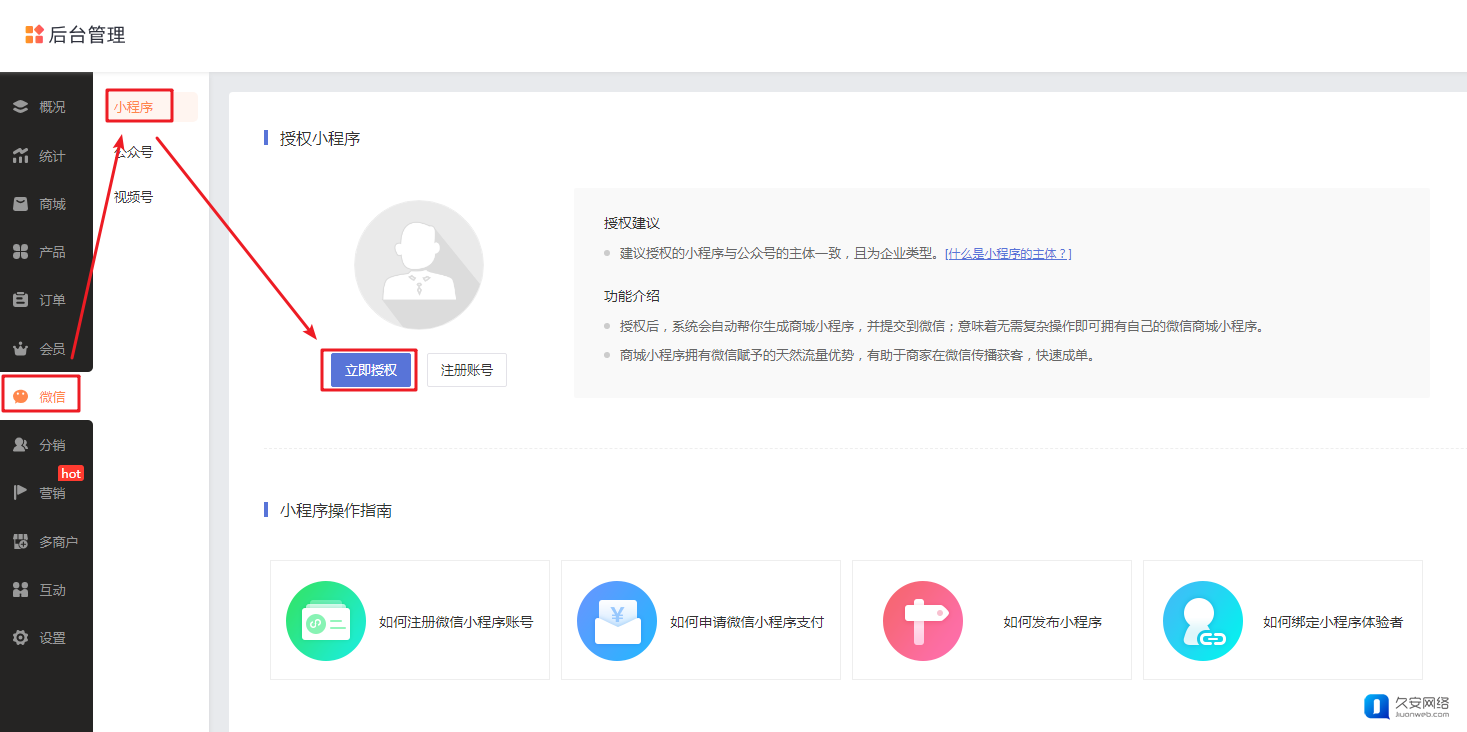This screenshot has width=1467, height=732.
Task: Open the 什么是小程序的主体 link
Action: [x=1007, y=254]
